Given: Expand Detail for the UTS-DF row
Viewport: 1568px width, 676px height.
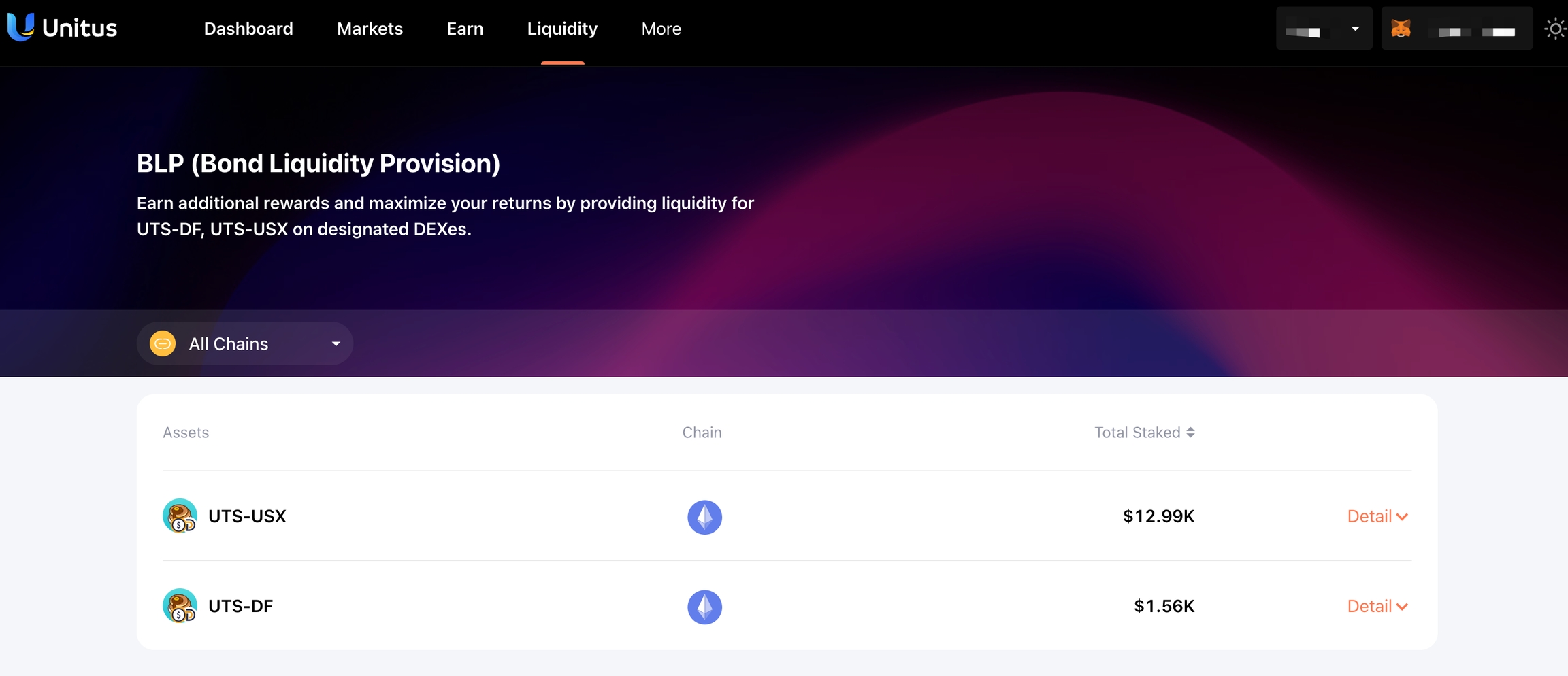Looking at the screenshot, I should point(1377,606).
